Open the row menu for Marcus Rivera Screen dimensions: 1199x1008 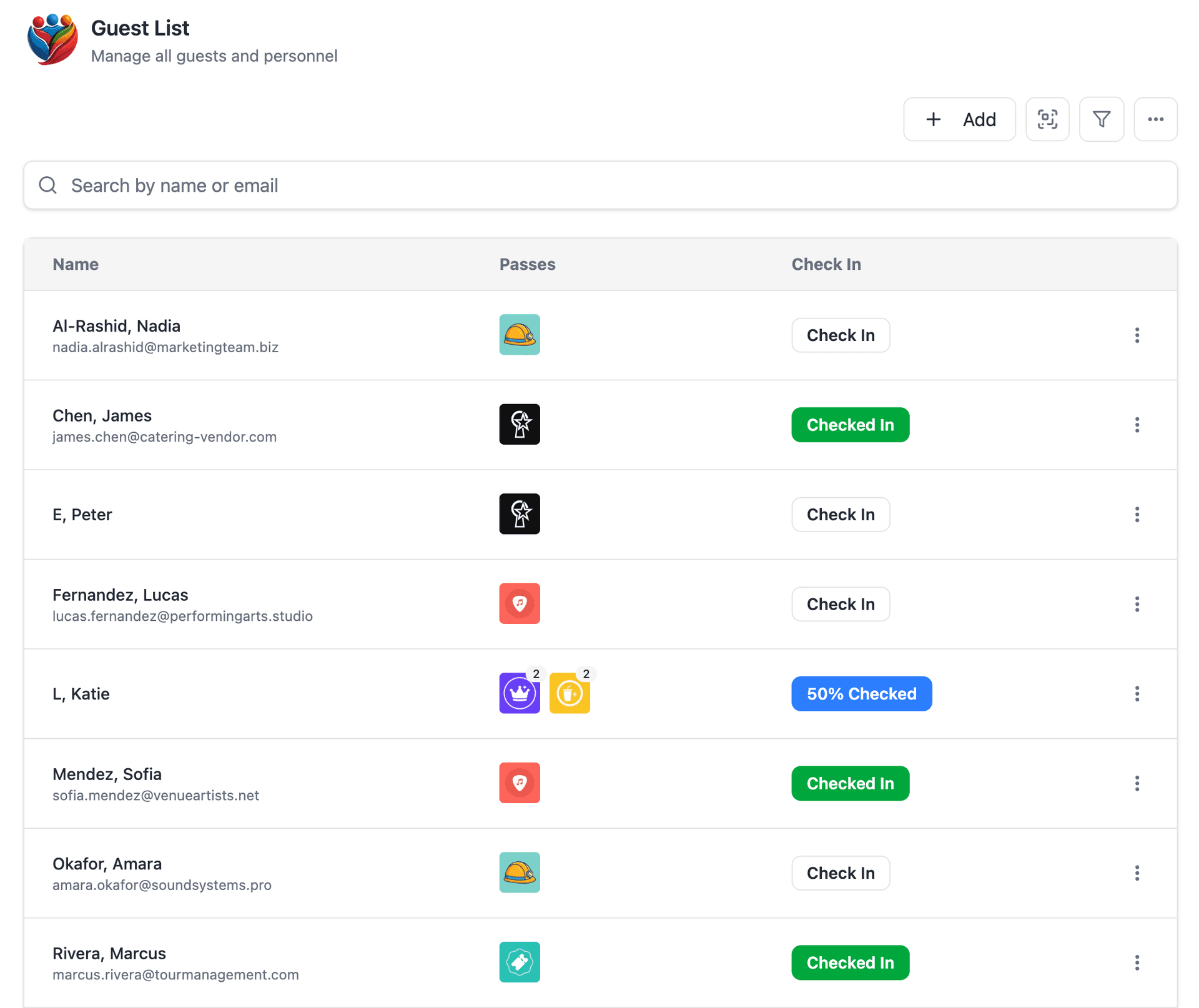pos(1137,962)
